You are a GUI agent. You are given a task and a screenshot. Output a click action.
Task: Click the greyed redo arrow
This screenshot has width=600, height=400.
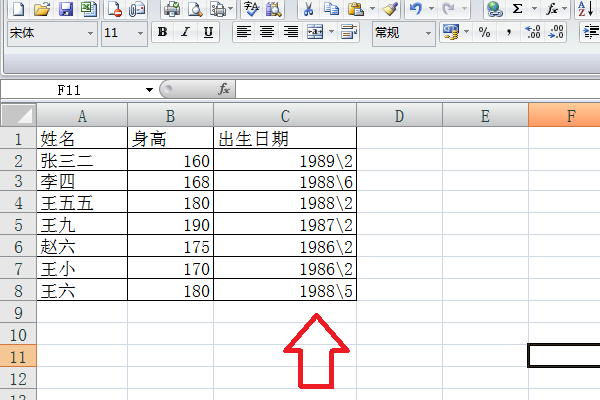448,9
